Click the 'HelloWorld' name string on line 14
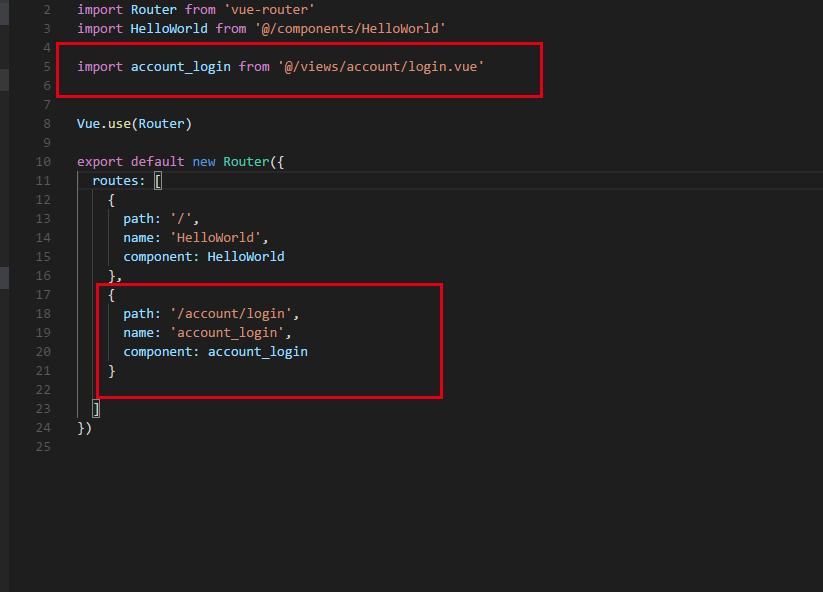Screen dimensions: 823x592 [219, 238]
